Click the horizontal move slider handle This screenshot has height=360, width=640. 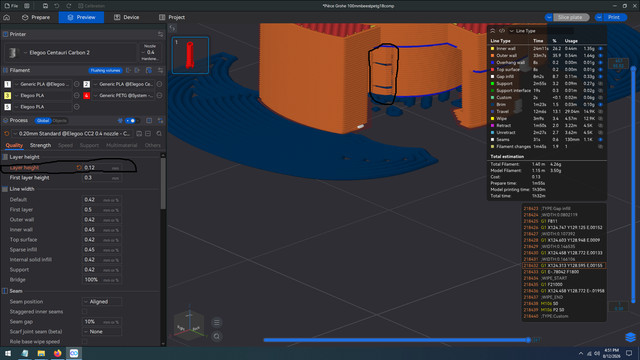(x=529, y=340)
